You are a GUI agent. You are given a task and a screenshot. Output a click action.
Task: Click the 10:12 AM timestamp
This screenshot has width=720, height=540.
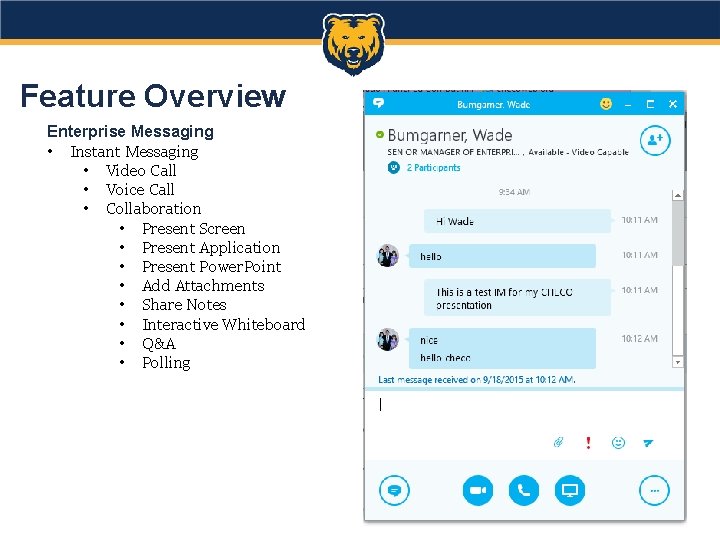640,339
